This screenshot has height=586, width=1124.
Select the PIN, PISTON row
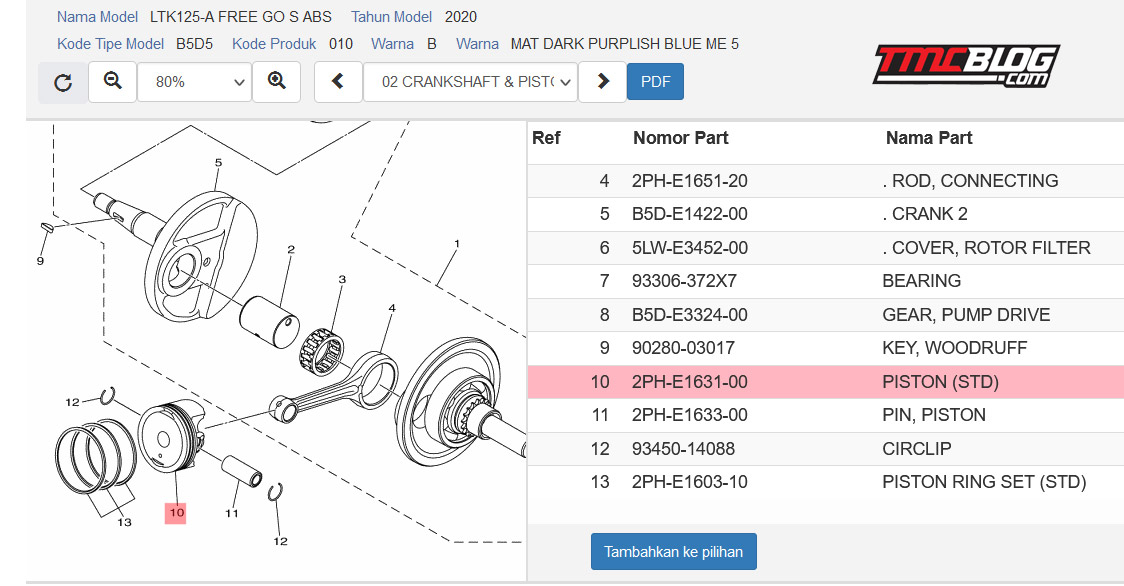click(826, 415)
